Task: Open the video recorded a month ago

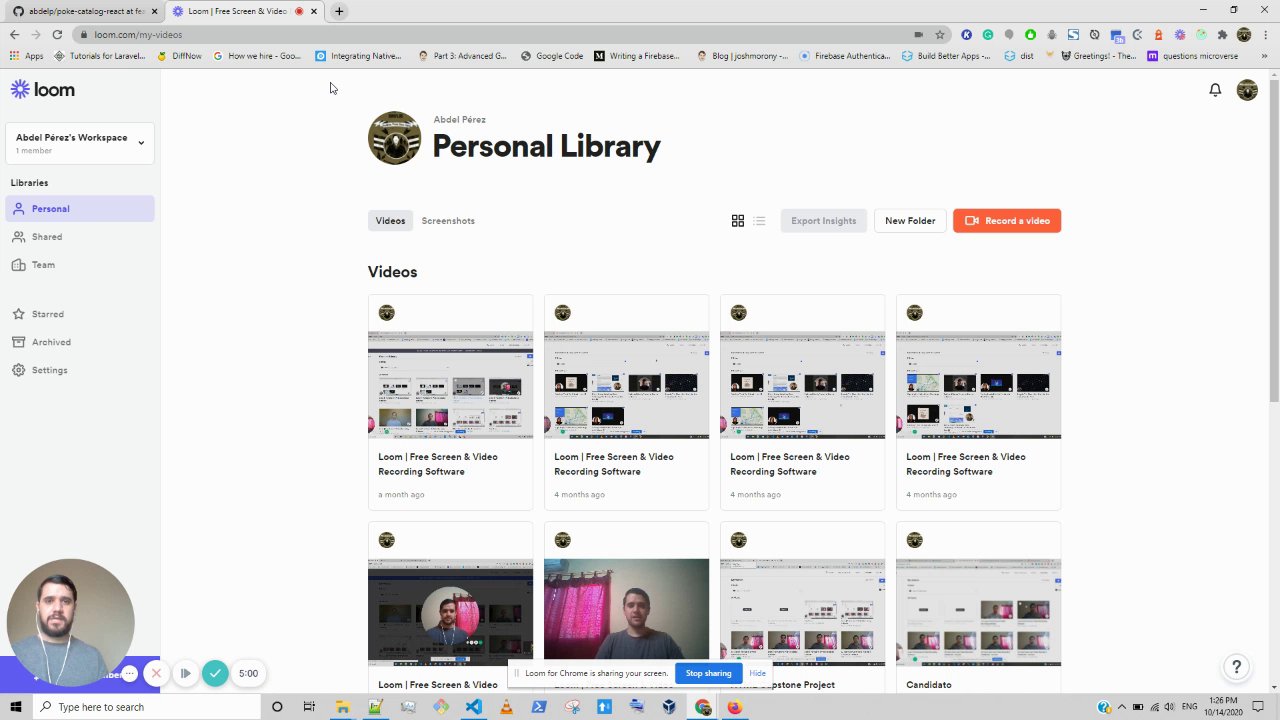Action: click(x=450, y=402)
